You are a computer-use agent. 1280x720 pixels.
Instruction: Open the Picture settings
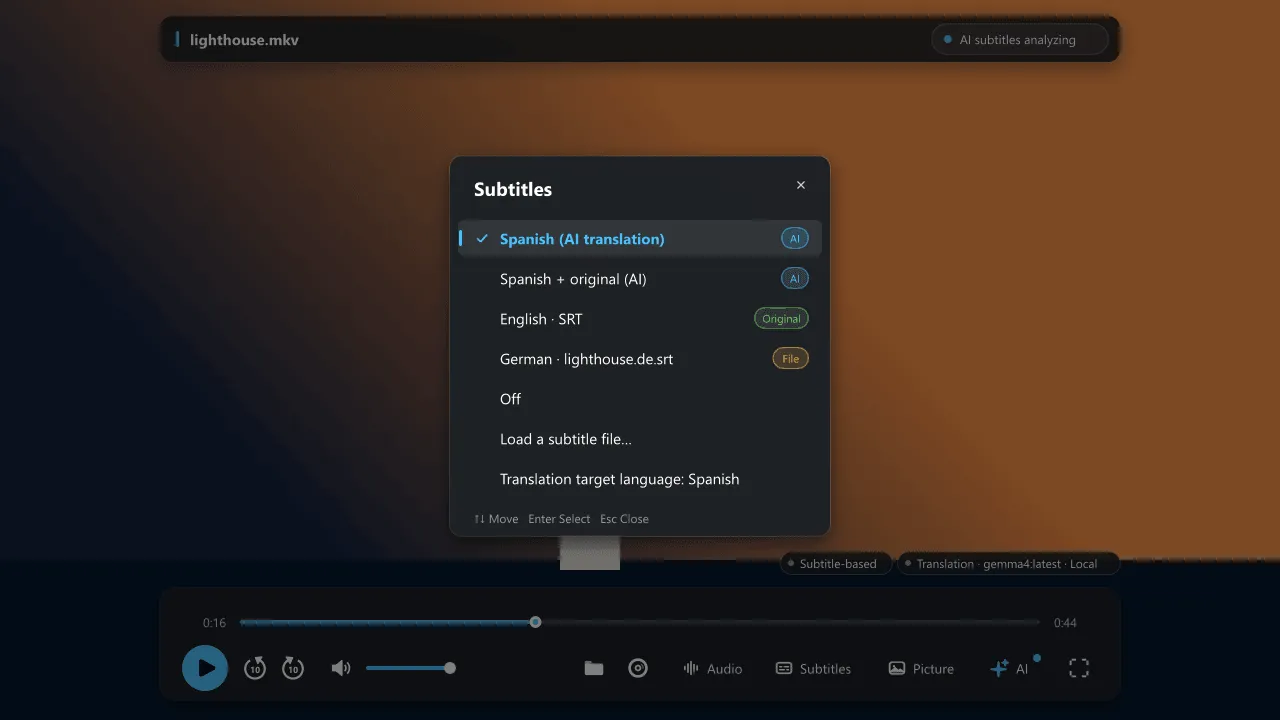pos(921,668)
